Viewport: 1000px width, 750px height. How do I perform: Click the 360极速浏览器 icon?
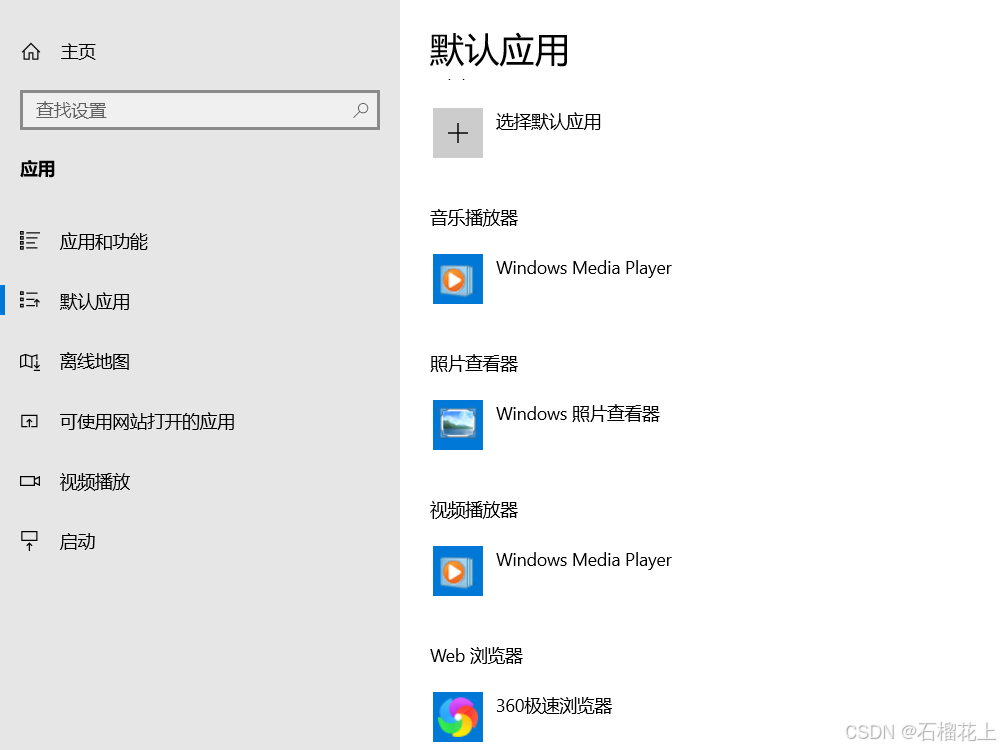457,717
